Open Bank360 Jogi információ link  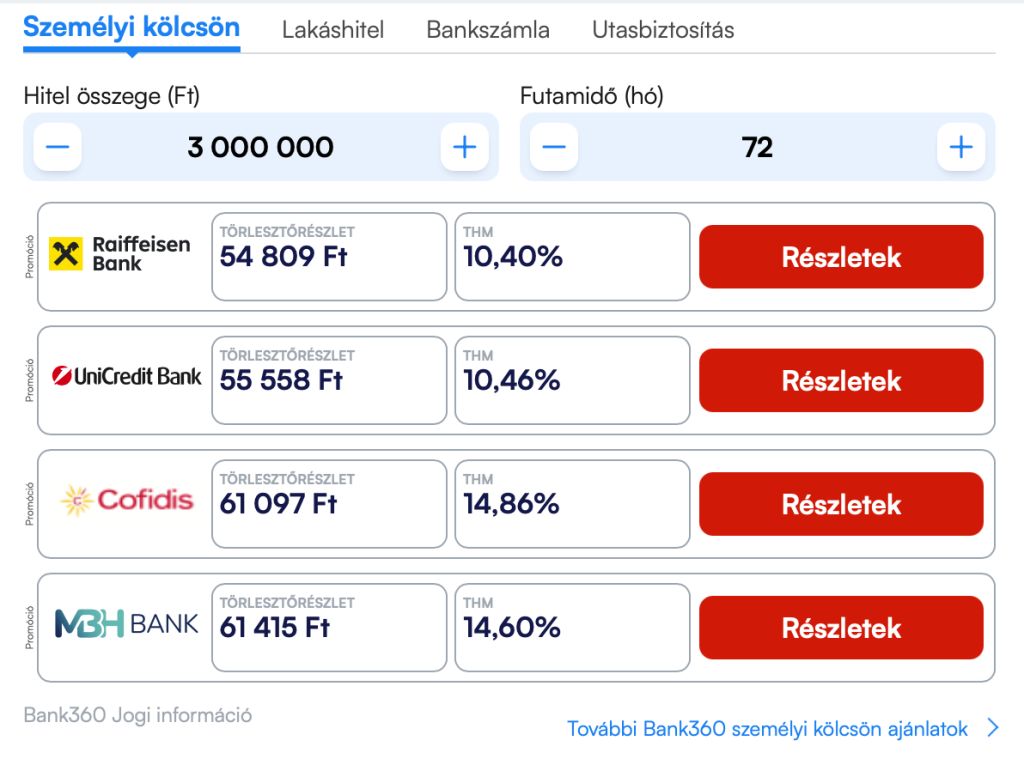138,715
